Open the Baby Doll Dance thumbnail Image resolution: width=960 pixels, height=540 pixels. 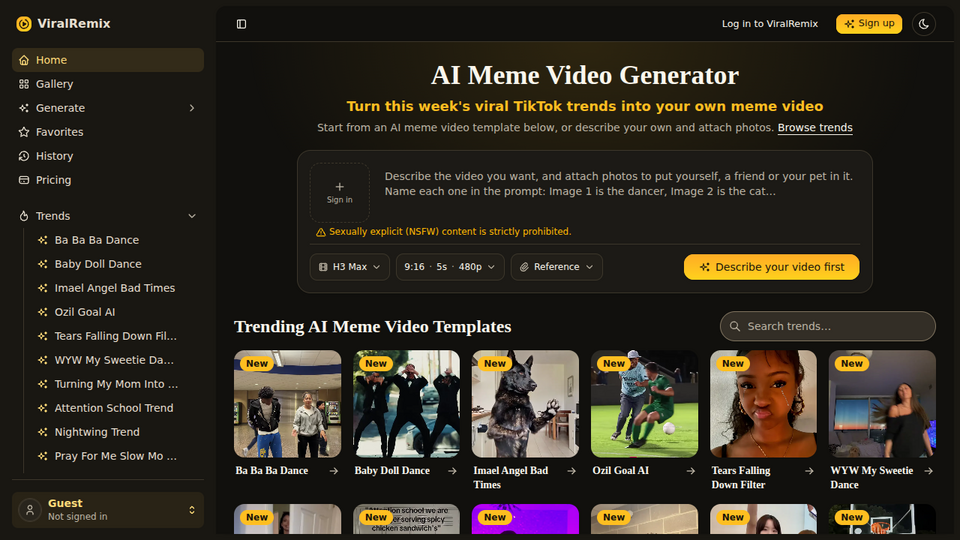pos(407,404)
